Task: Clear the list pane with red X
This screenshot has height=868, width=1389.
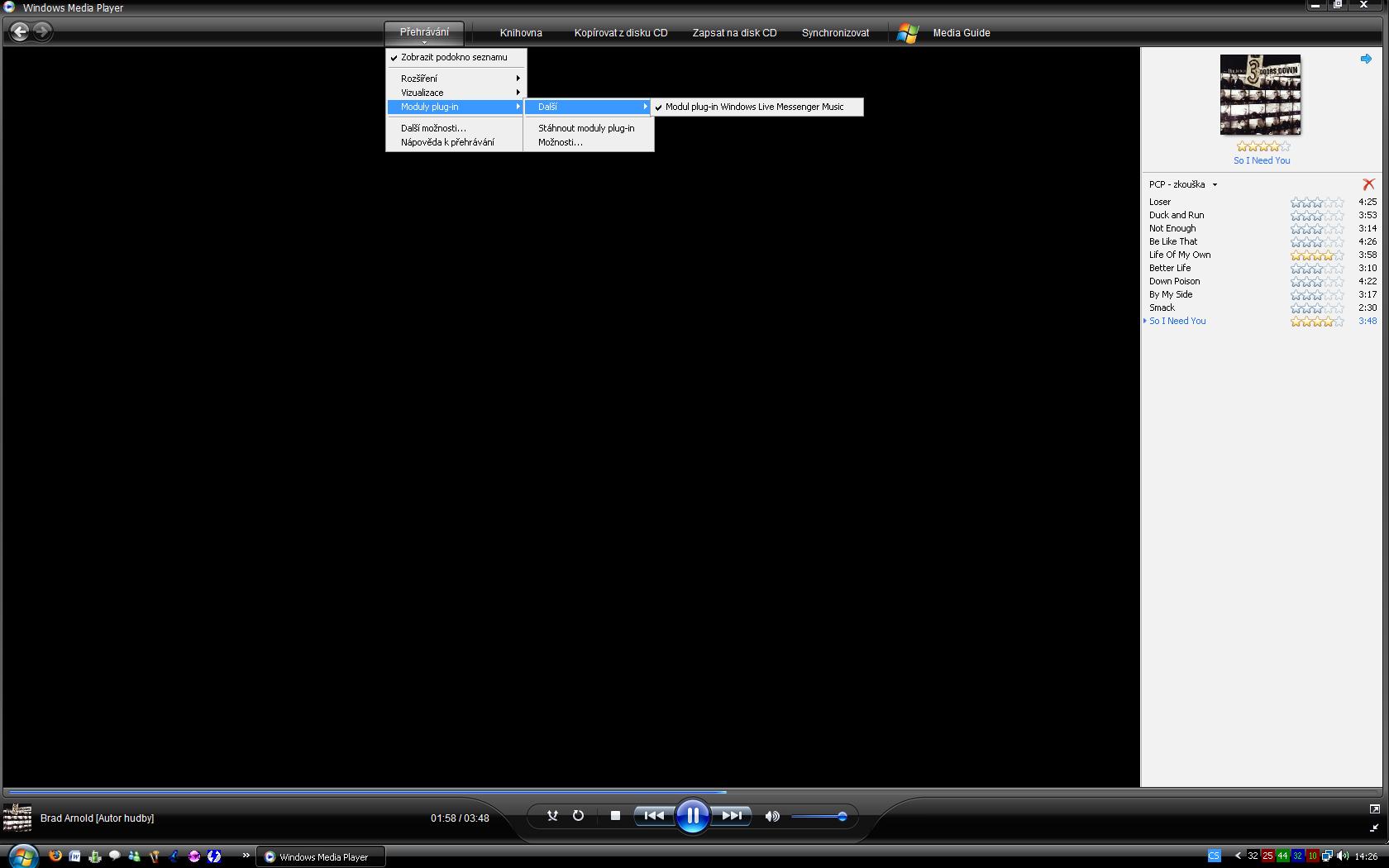Action: [x=1368, y=184]
